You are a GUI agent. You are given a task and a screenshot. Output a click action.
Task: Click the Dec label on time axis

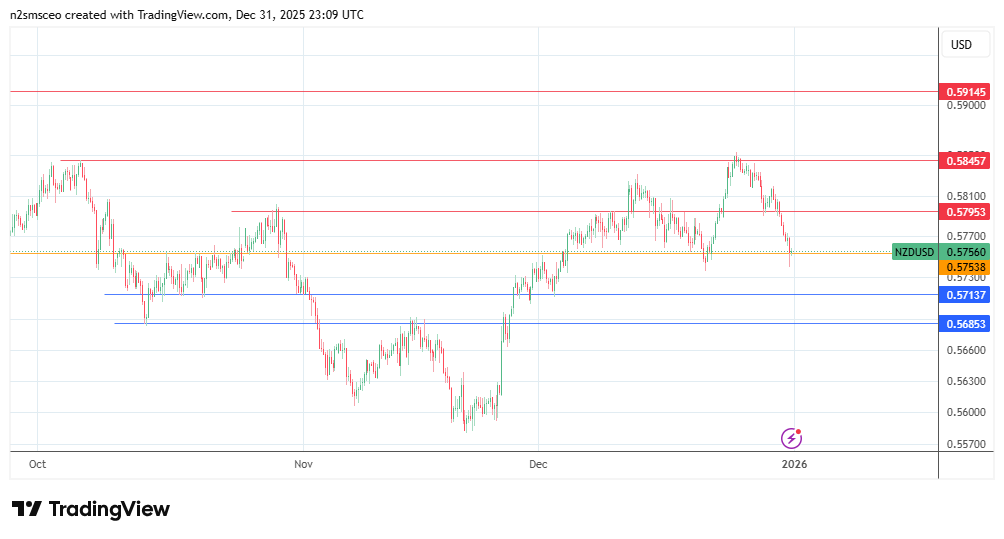[538, 464]
